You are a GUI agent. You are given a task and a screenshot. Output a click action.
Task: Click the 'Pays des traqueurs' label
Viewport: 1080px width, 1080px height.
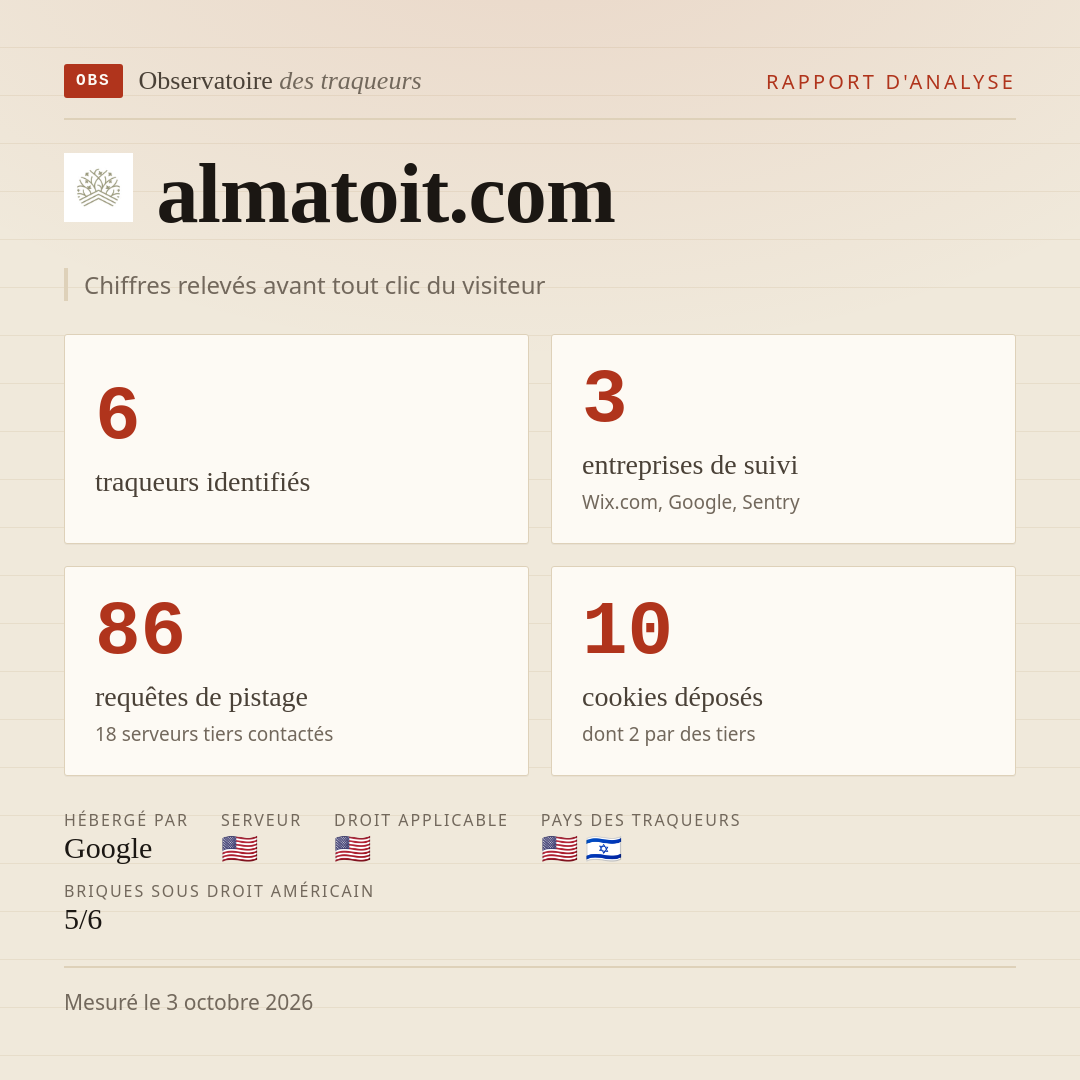(641, 820)
